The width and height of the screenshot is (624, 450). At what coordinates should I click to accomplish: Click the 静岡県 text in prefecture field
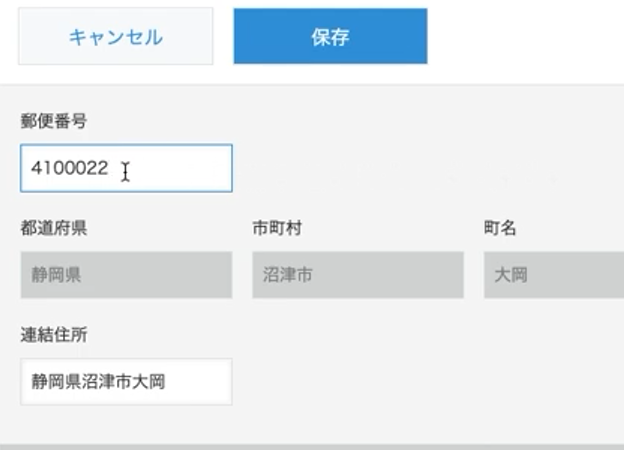click(56, 275)
